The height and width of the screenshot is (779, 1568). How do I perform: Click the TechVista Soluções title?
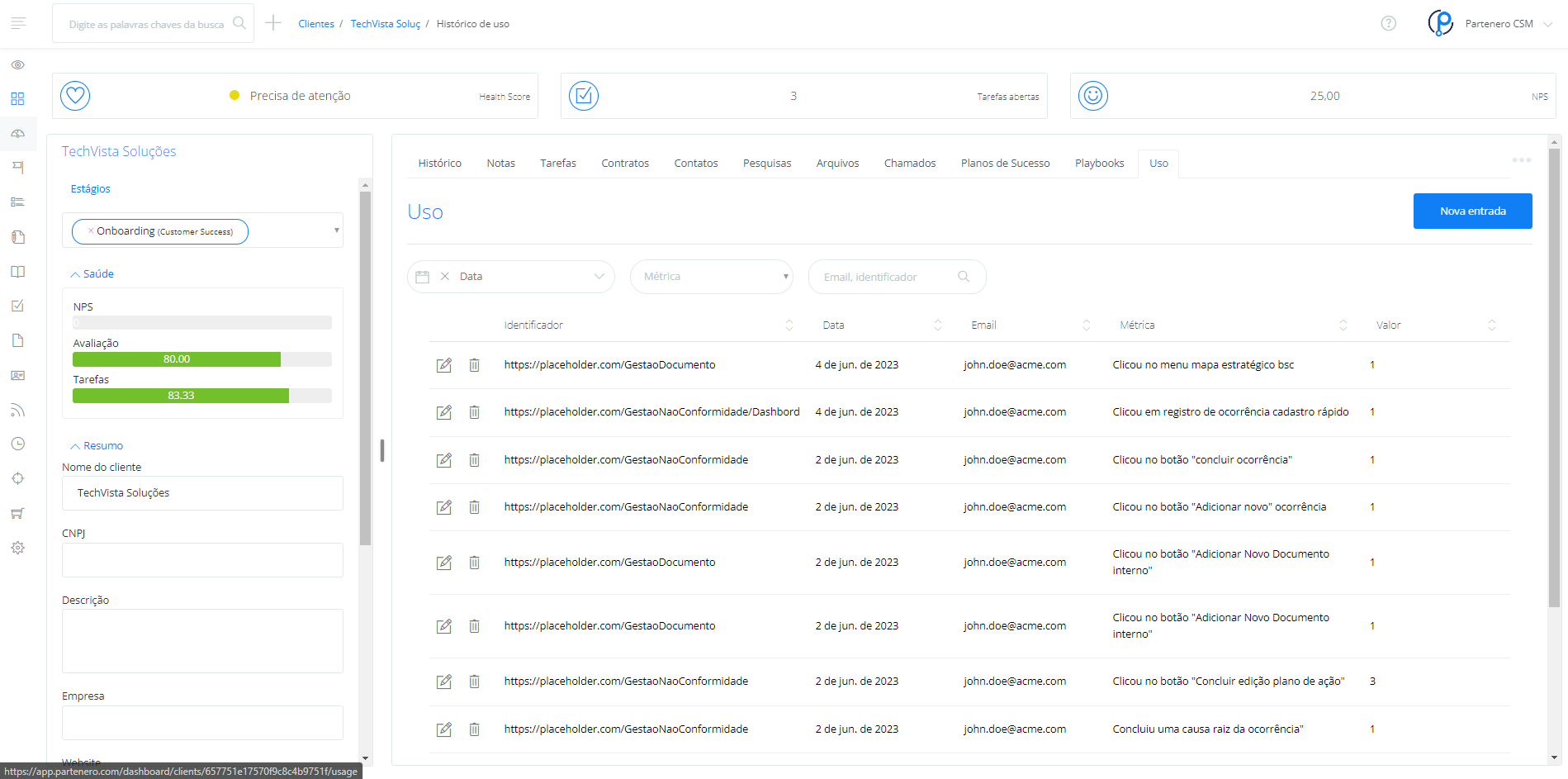pyautogui.click(x=119, y=151)
